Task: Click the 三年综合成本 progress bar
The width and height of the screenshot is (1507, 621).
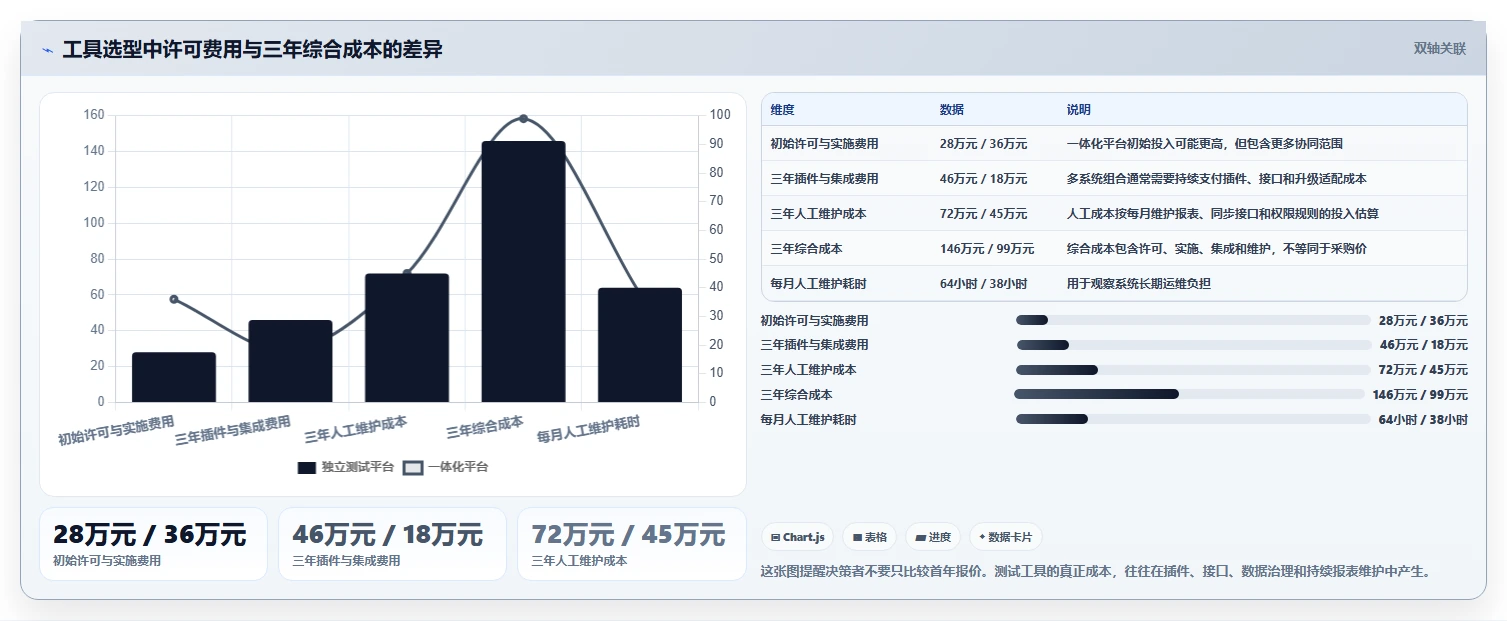Action: (x=1190, y=394)
